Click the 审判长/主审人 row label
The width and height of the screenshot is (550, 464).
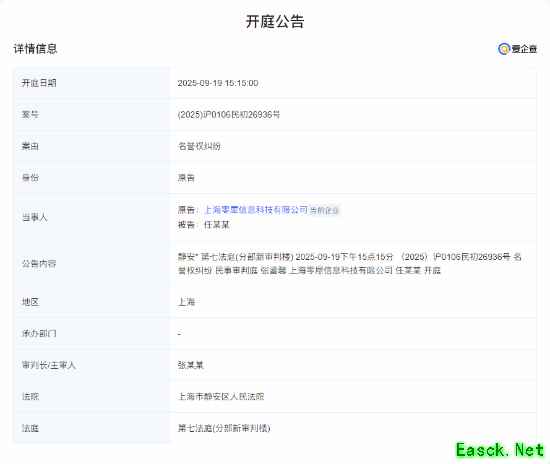tap(49, 365)
